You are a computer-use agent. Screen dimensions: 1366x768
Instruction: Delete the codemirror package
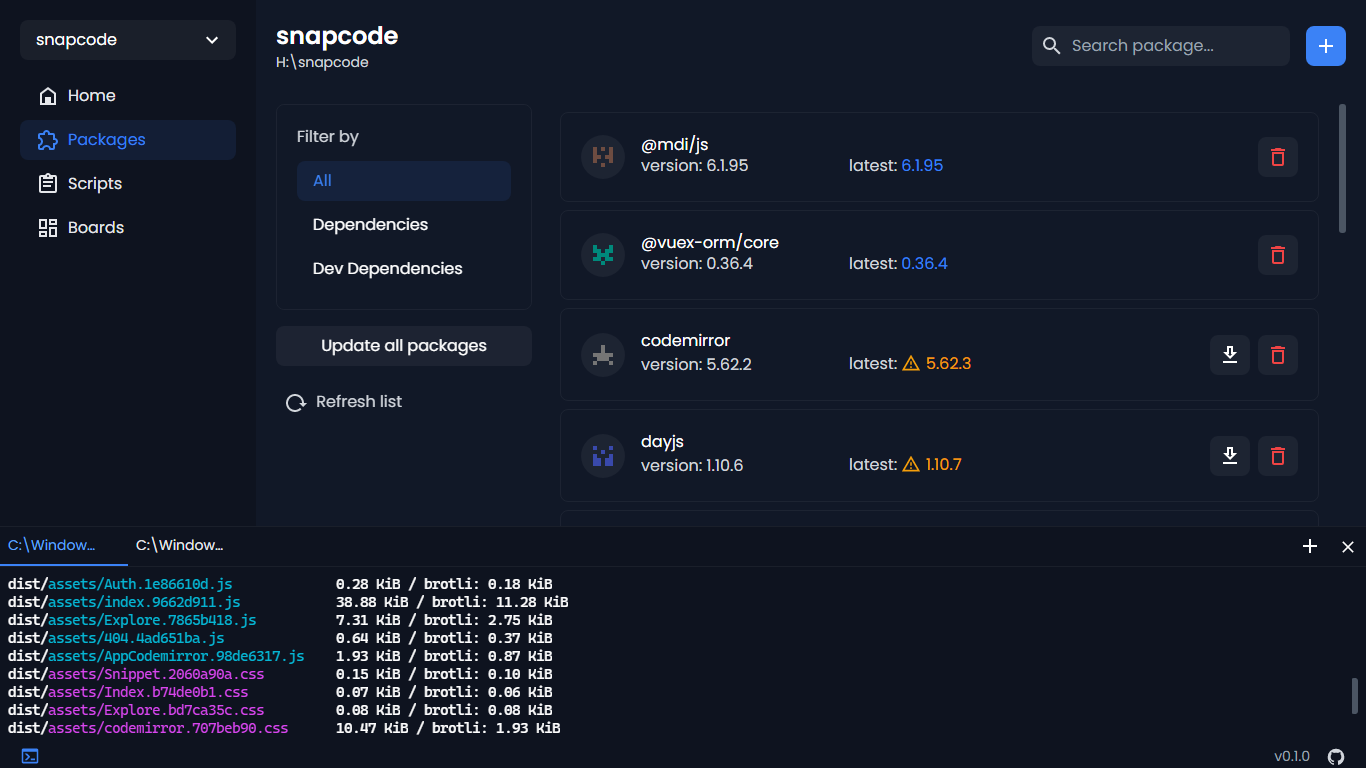[x=1278, y=355]
